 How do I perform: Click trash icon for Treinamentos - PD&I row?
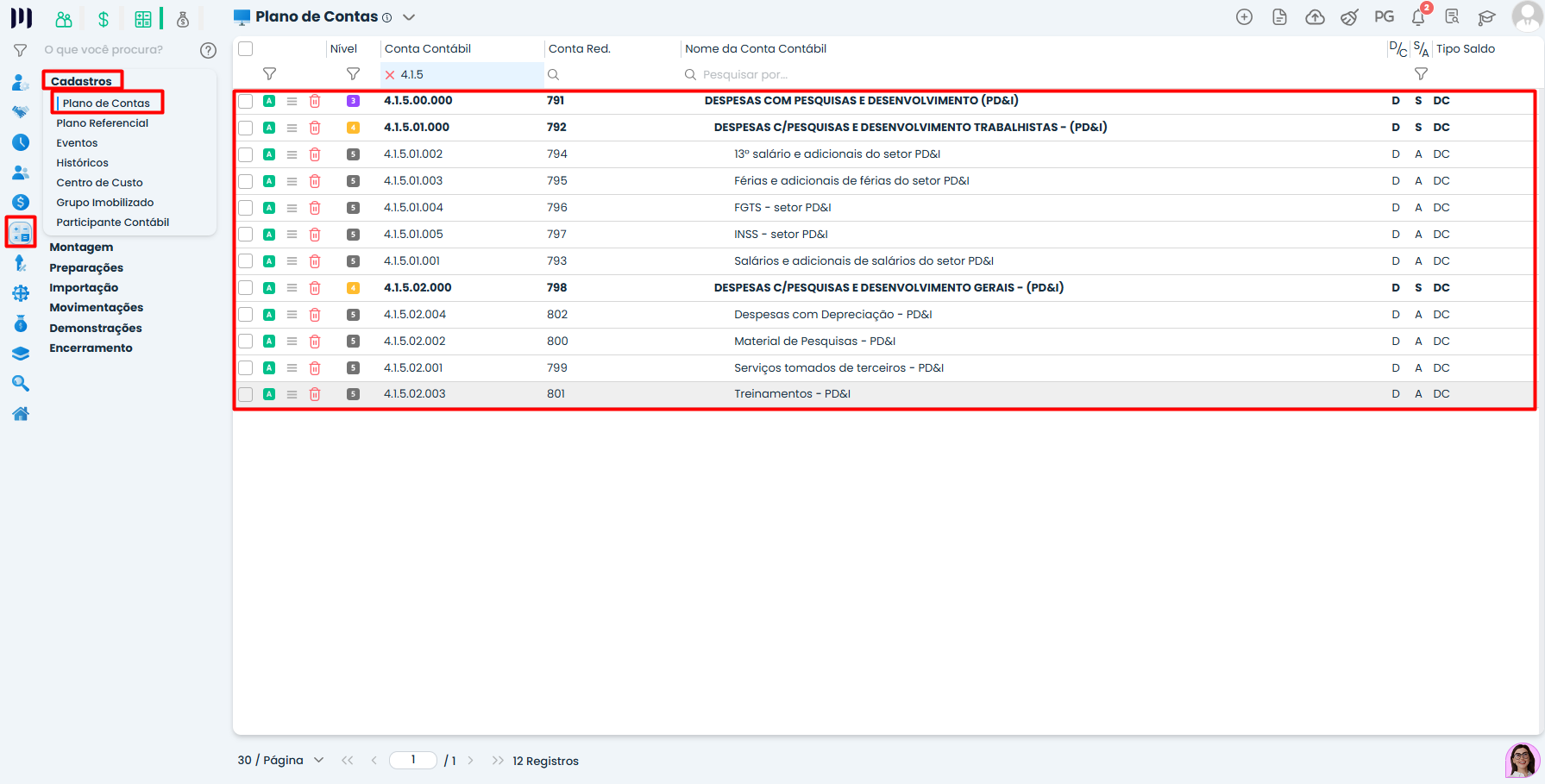coord(315,394)
